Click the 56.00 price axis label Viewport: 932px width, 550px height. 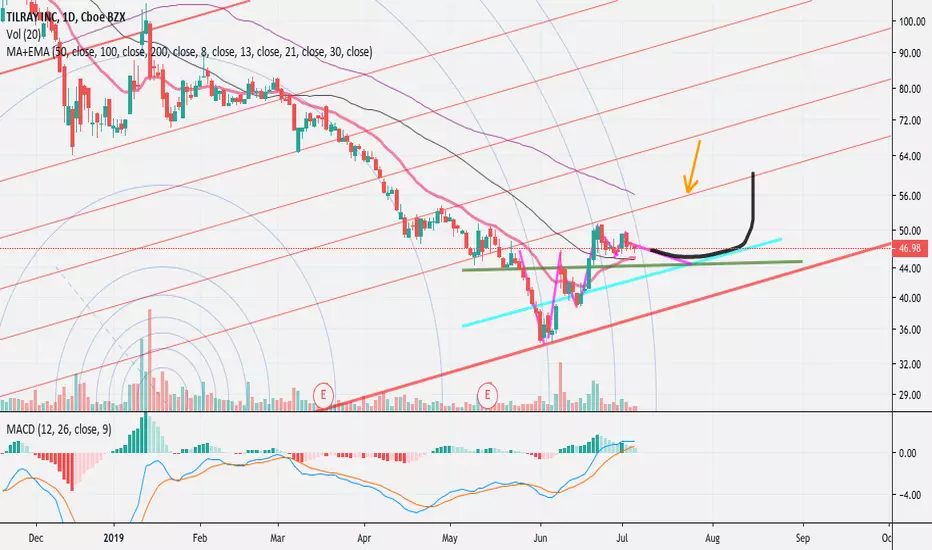click(912, 196)
